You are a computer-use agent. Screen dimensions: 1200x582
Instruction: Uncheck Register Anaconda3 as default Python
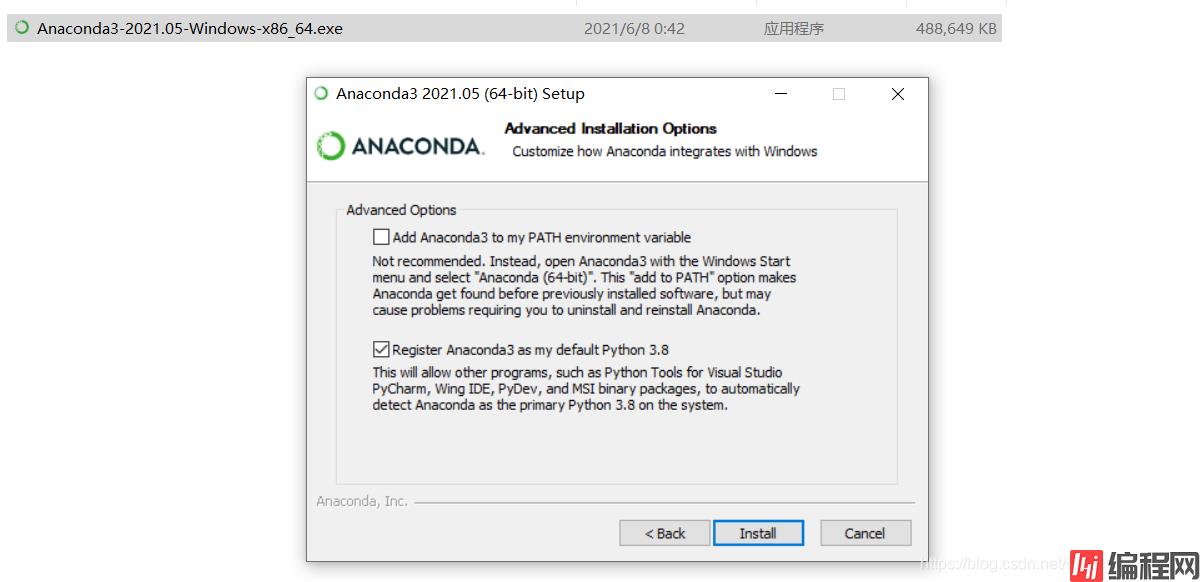coord(381,350)
